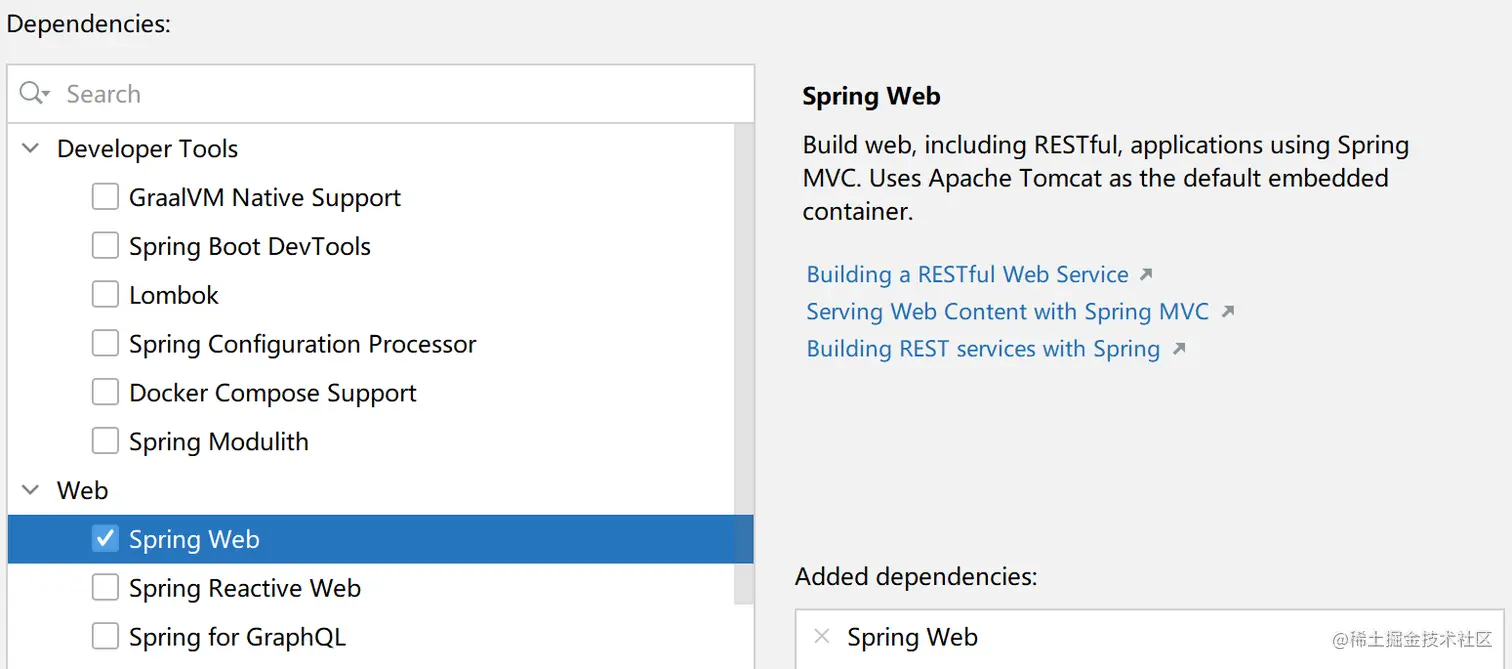Focus the dependency Search field
1512x669 pixels.
(x=400, y=94)
